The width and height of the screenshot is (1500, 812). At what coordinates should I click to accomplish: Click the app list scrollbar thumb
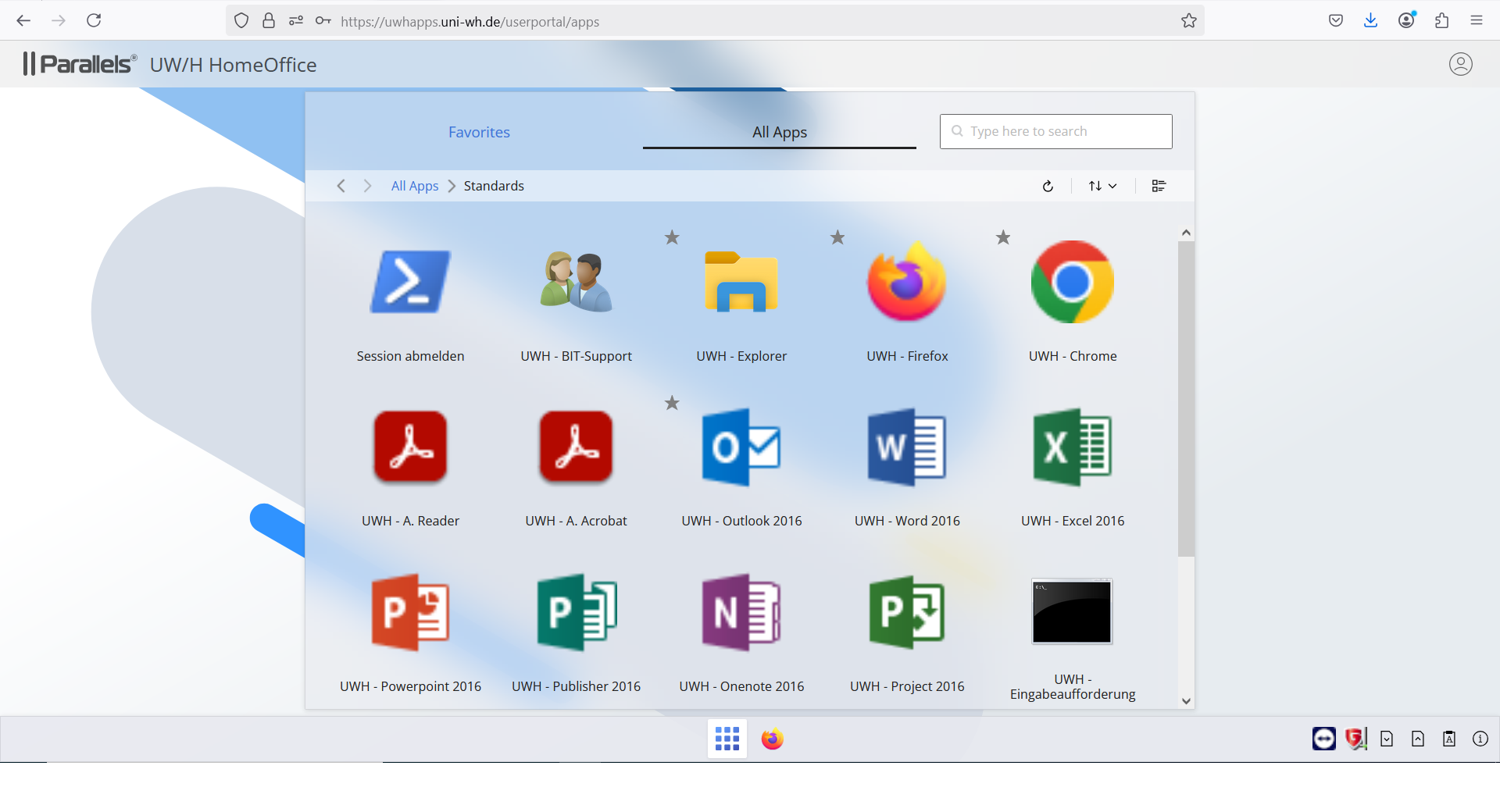(x=1186, y=399)
